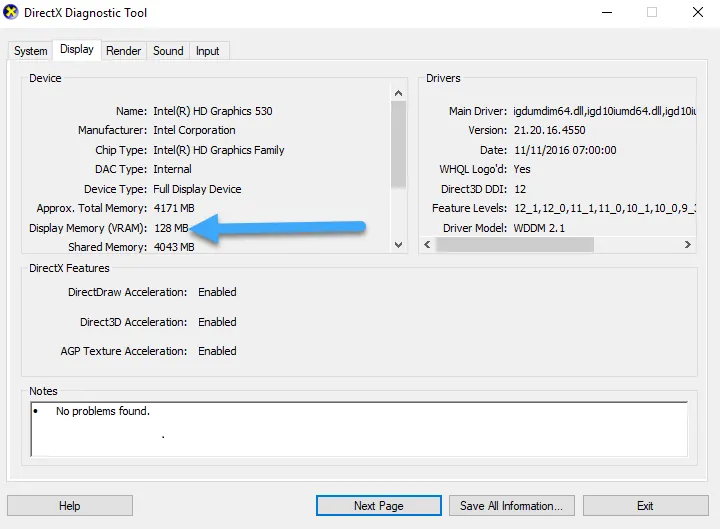Click Drivers panel scroll right arrow
The height and width of the screenshot is (529, 720).
pyautogui.click(x=687, y=244)
